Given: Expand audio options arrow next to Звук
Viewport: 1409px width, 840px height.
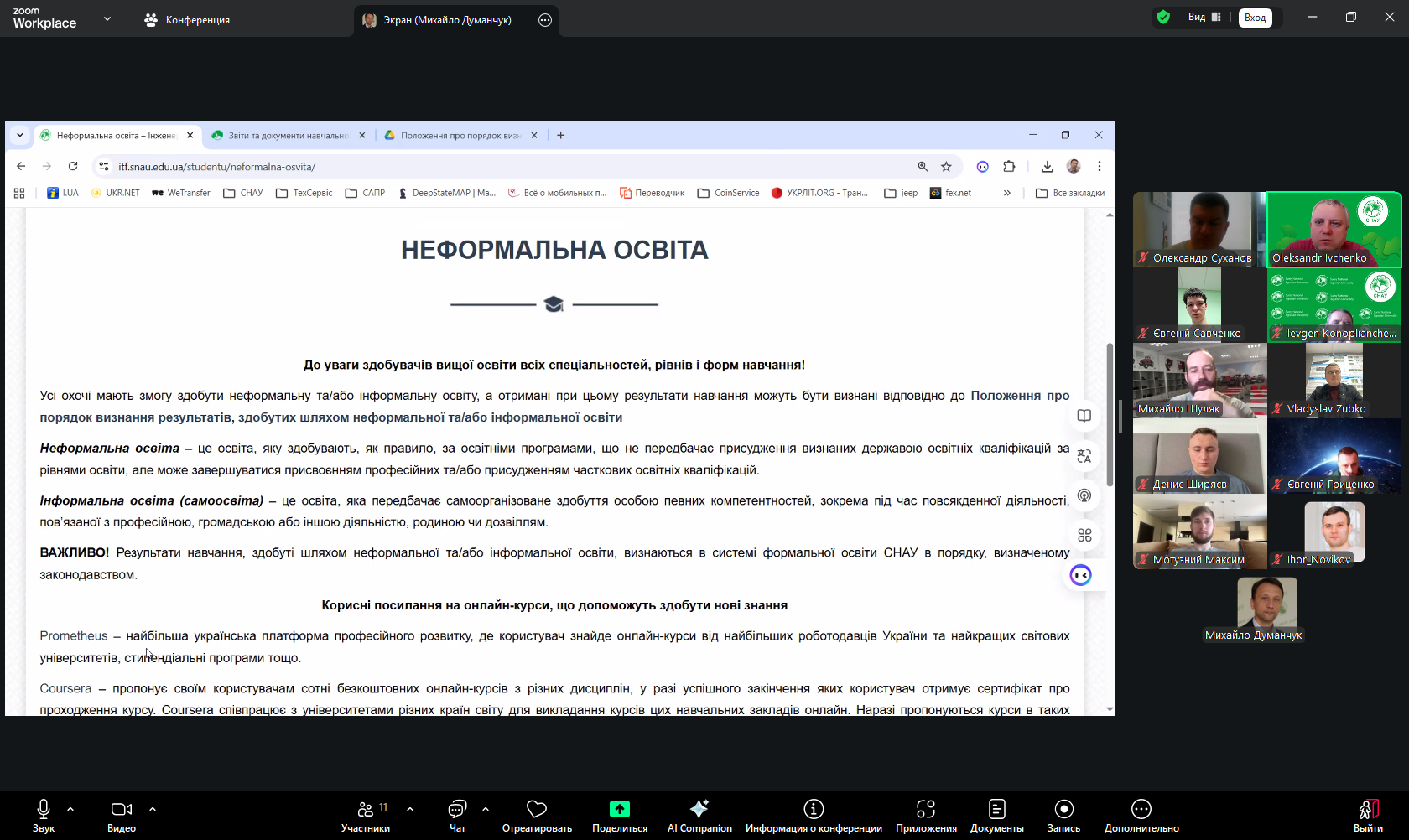Looking at the screenshot, I should point(70,809).
